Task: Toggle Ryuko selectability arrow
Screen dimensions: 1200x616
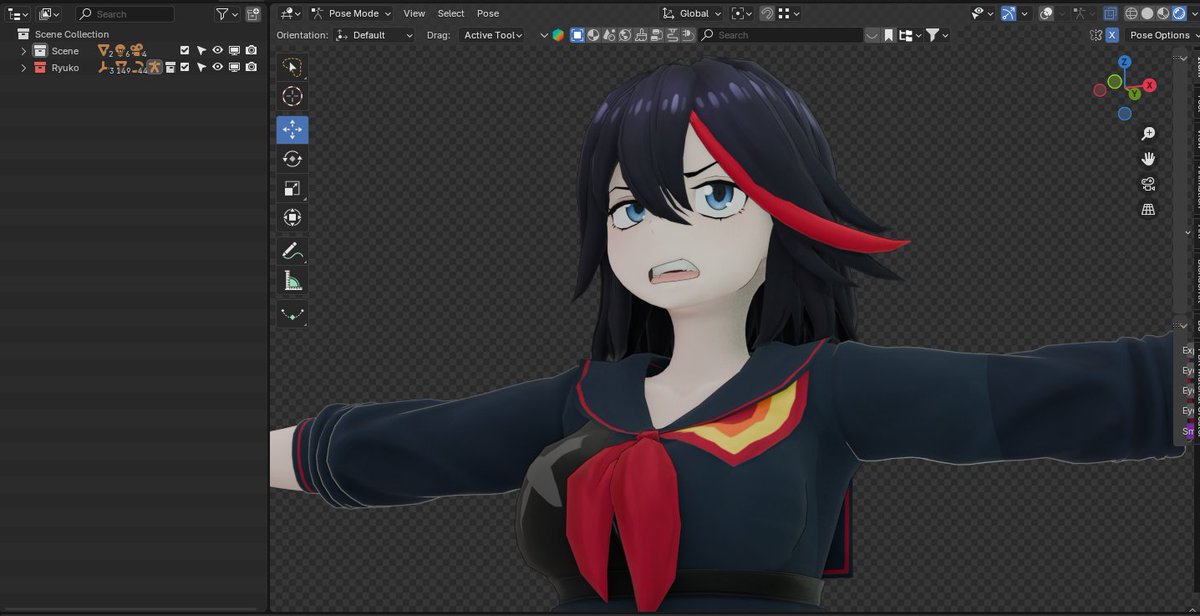Action: pos(201,67)
